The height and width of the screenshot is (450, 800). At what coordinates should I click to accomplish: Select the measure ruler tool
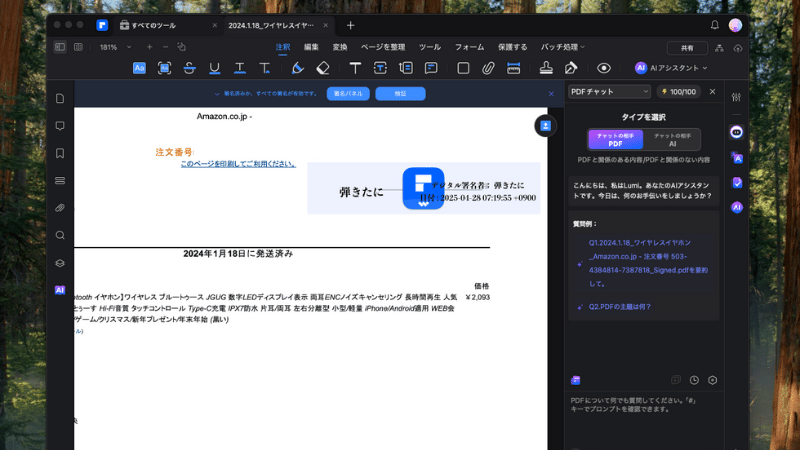(x=514, y=68)
